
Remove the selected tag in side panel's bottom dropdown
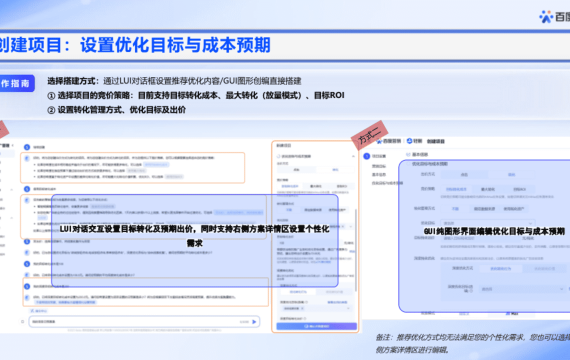point(302,308)
